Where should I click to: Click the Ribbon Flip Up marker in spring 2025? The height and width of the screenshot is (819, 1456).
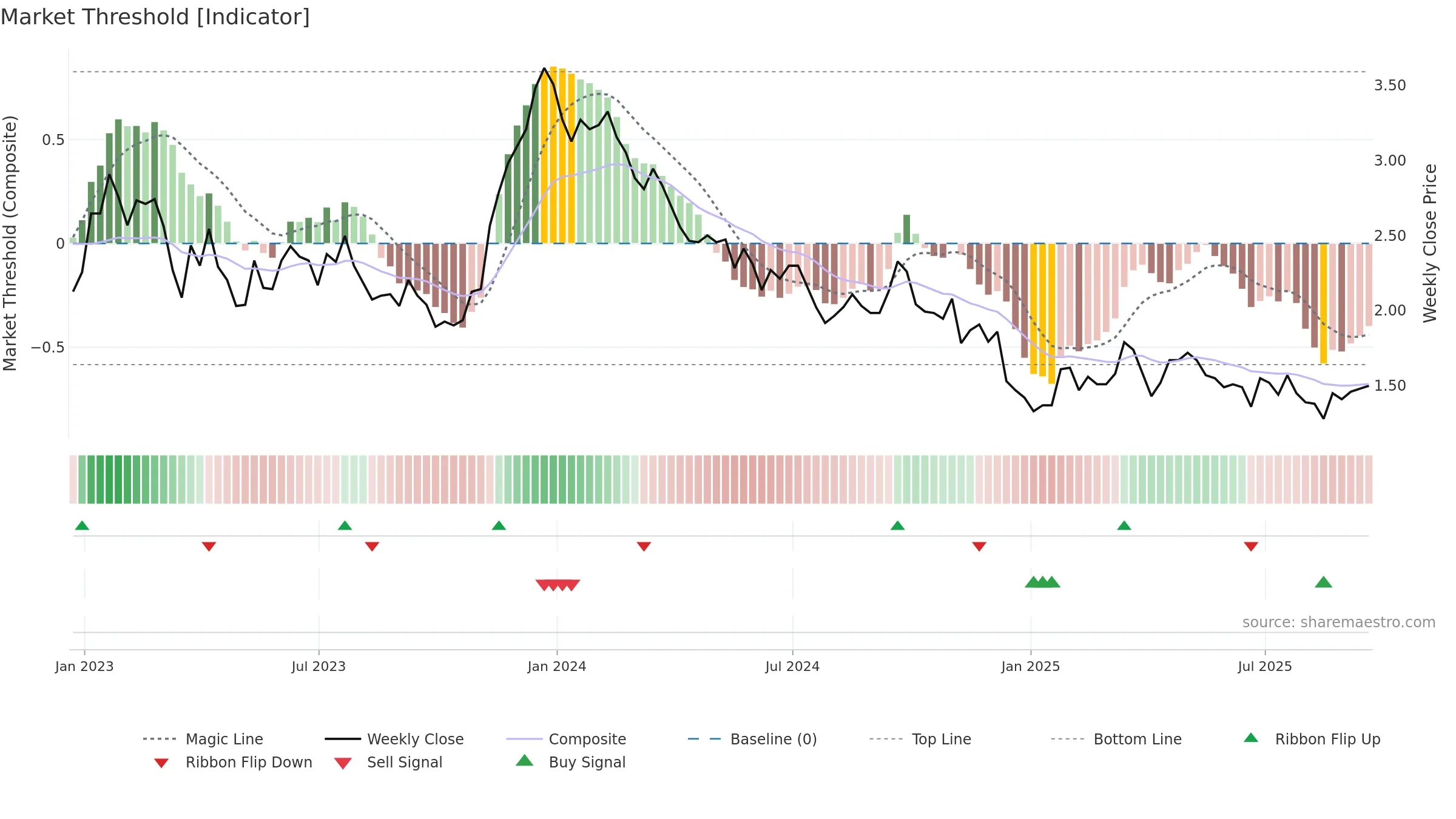(x=1124, y=525)
